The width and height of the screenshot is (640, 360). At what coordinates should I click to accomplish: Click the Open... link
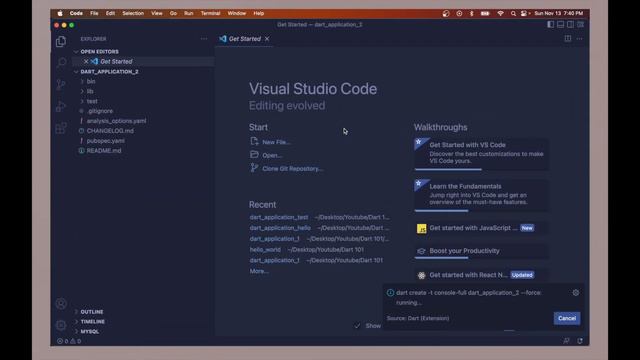(272, 156)
